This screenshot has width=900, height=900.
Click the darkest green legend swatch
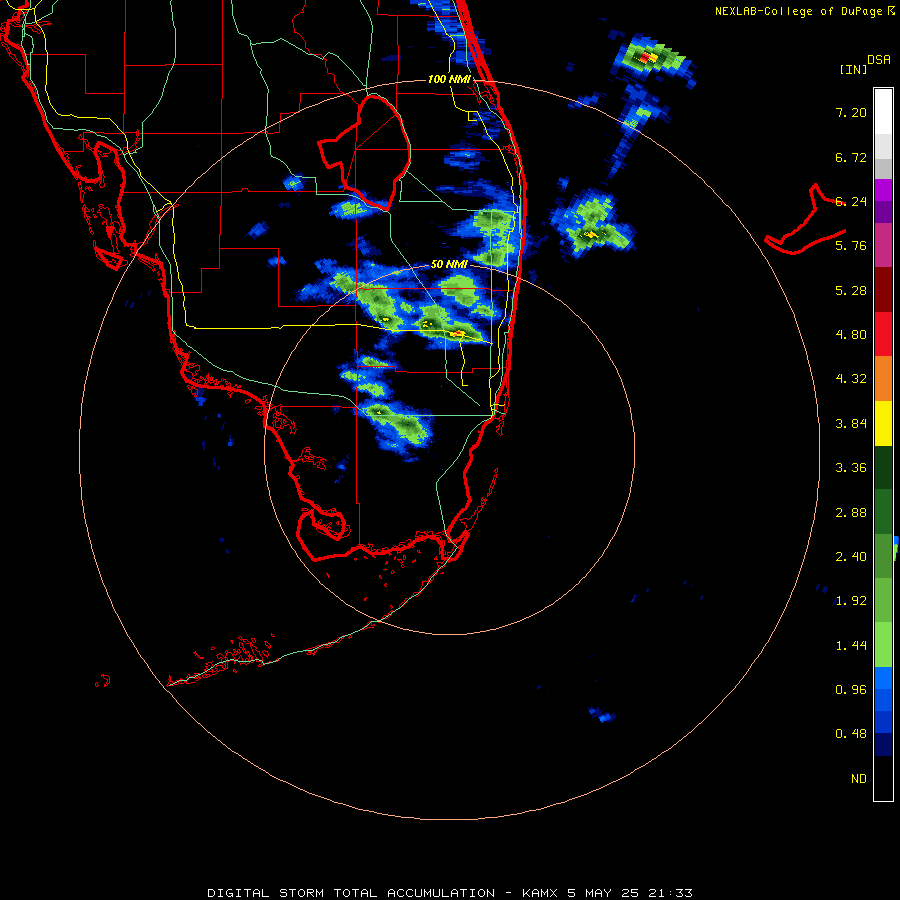(x=883, y=467)
